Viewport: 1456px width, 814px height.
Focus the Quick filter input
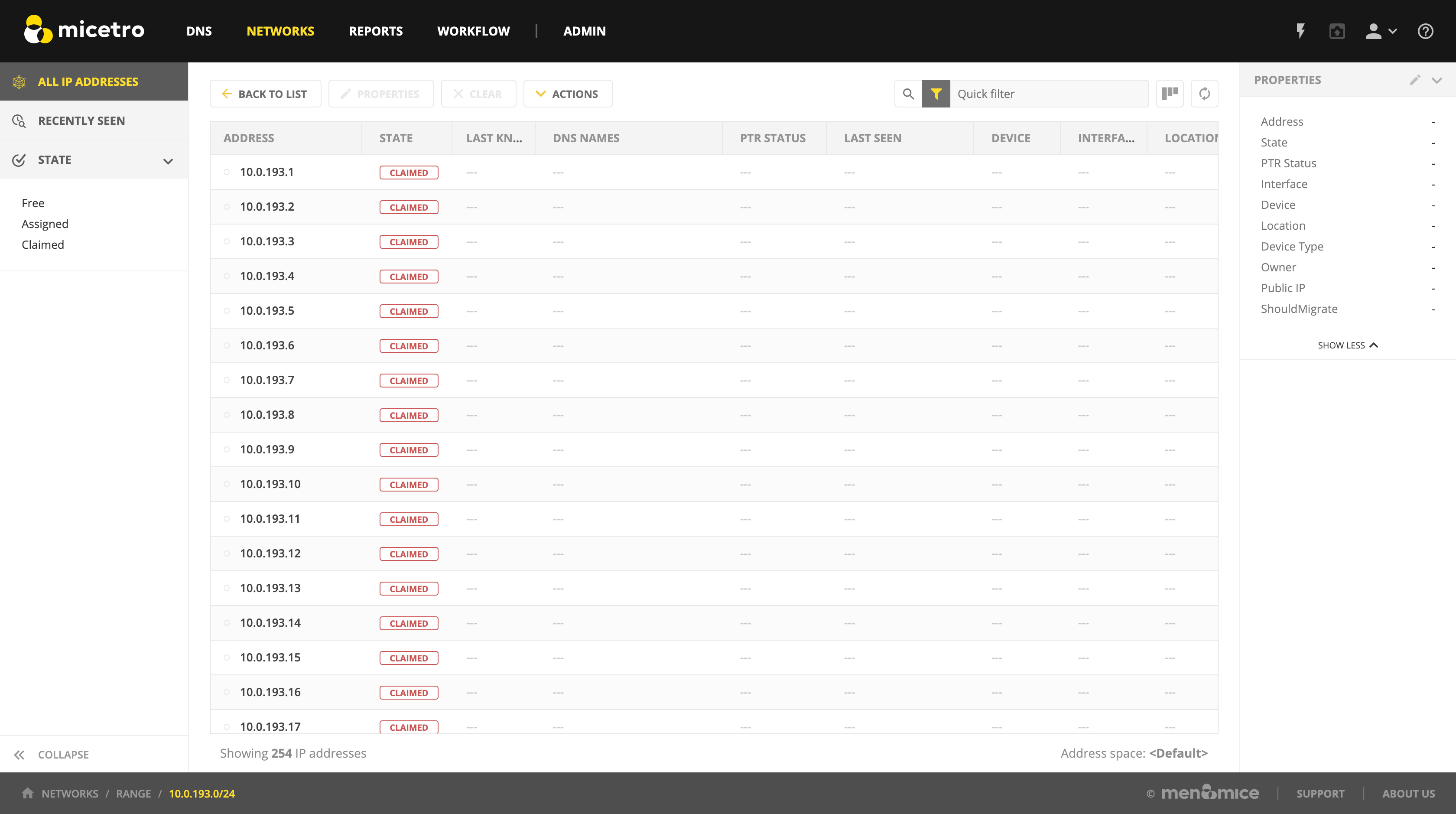pos(1049,94)
